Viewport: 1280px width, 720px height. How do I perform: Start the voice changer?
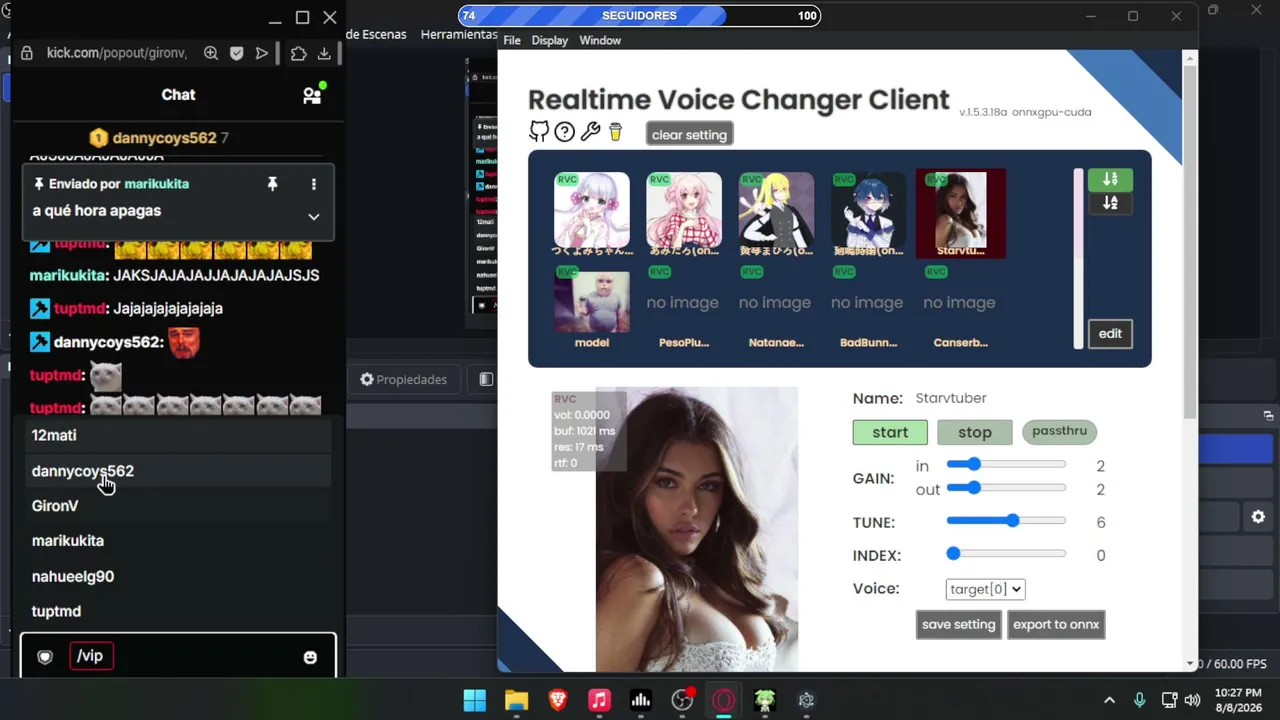(x=890, y=432)
